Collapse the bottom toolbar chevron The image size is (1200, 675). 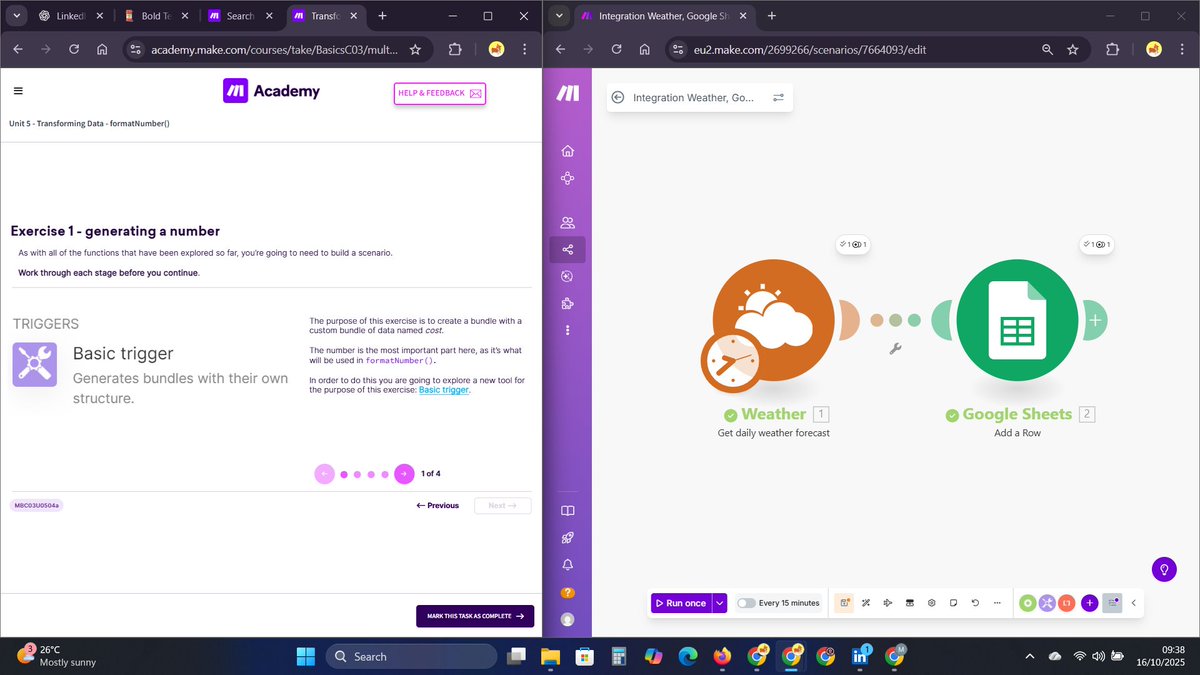coord(1133,603)
